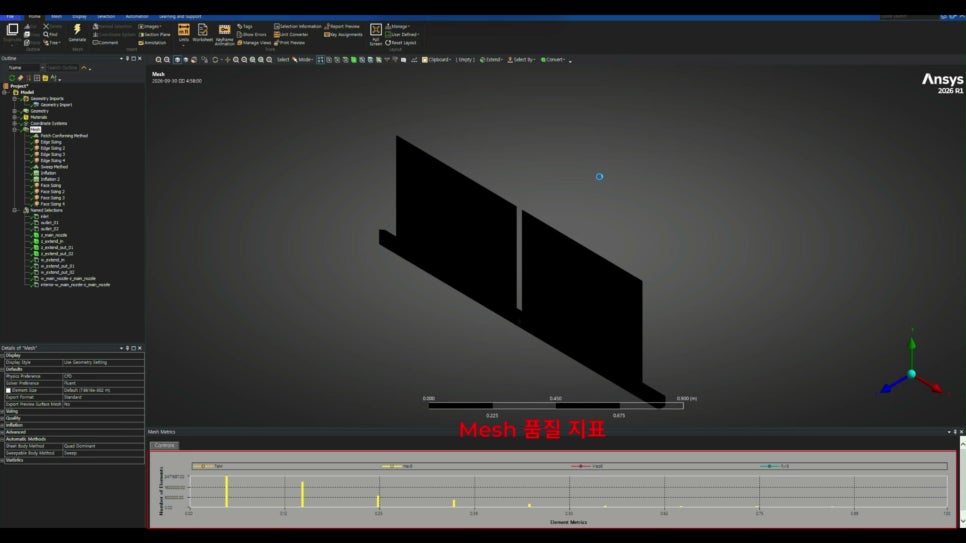
Task: Select Patch Conforming Method in tree
Action: (64, 136)
